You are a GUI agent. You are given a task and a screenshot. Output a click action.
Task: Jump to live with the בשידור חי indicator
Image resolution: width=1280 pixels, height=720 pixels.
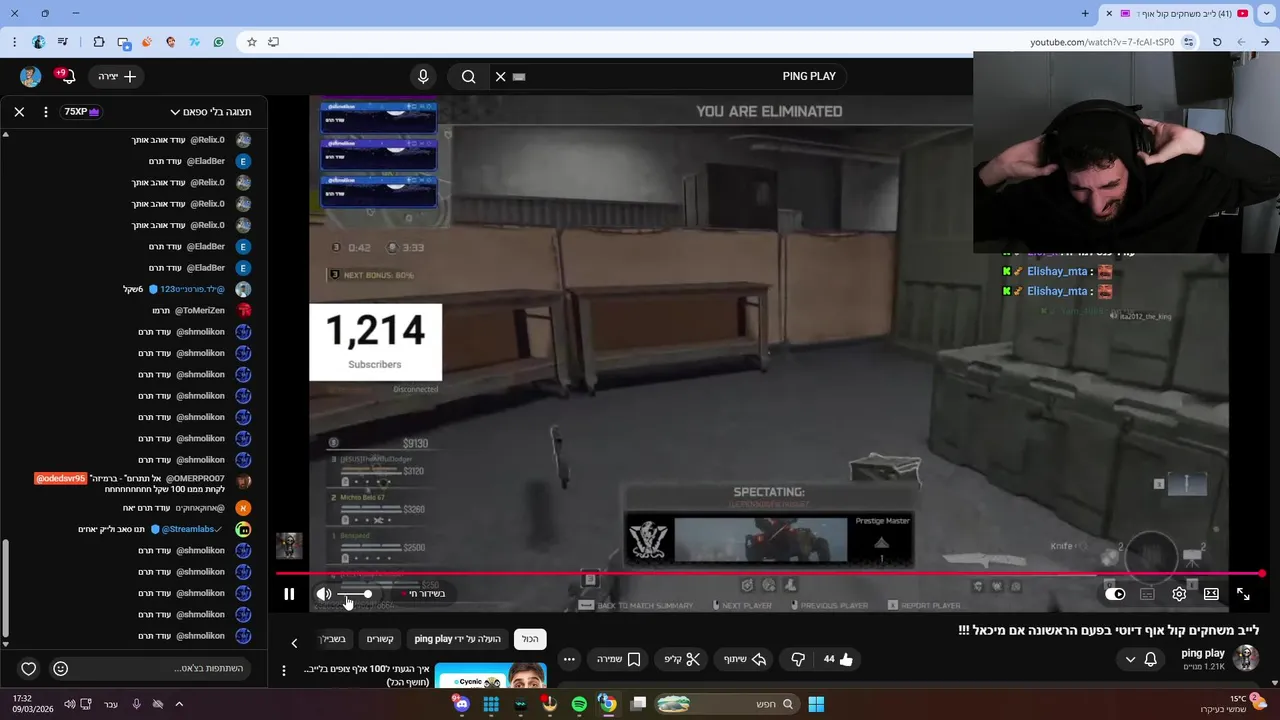tap(425, 594)
